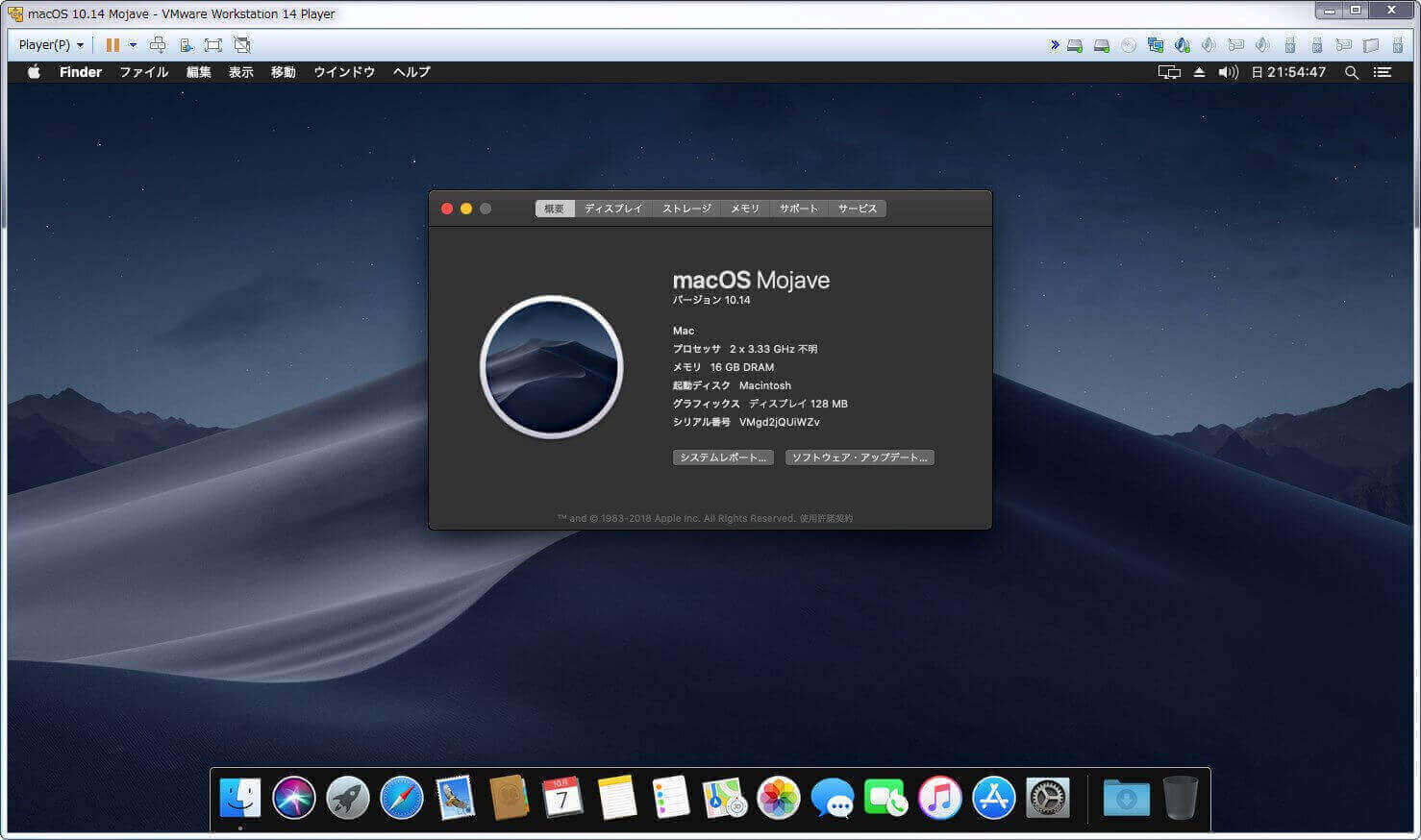Launch Siri from the Dock
The height and width of the screenshot is (840, 1421).
[x=294, y=798]
